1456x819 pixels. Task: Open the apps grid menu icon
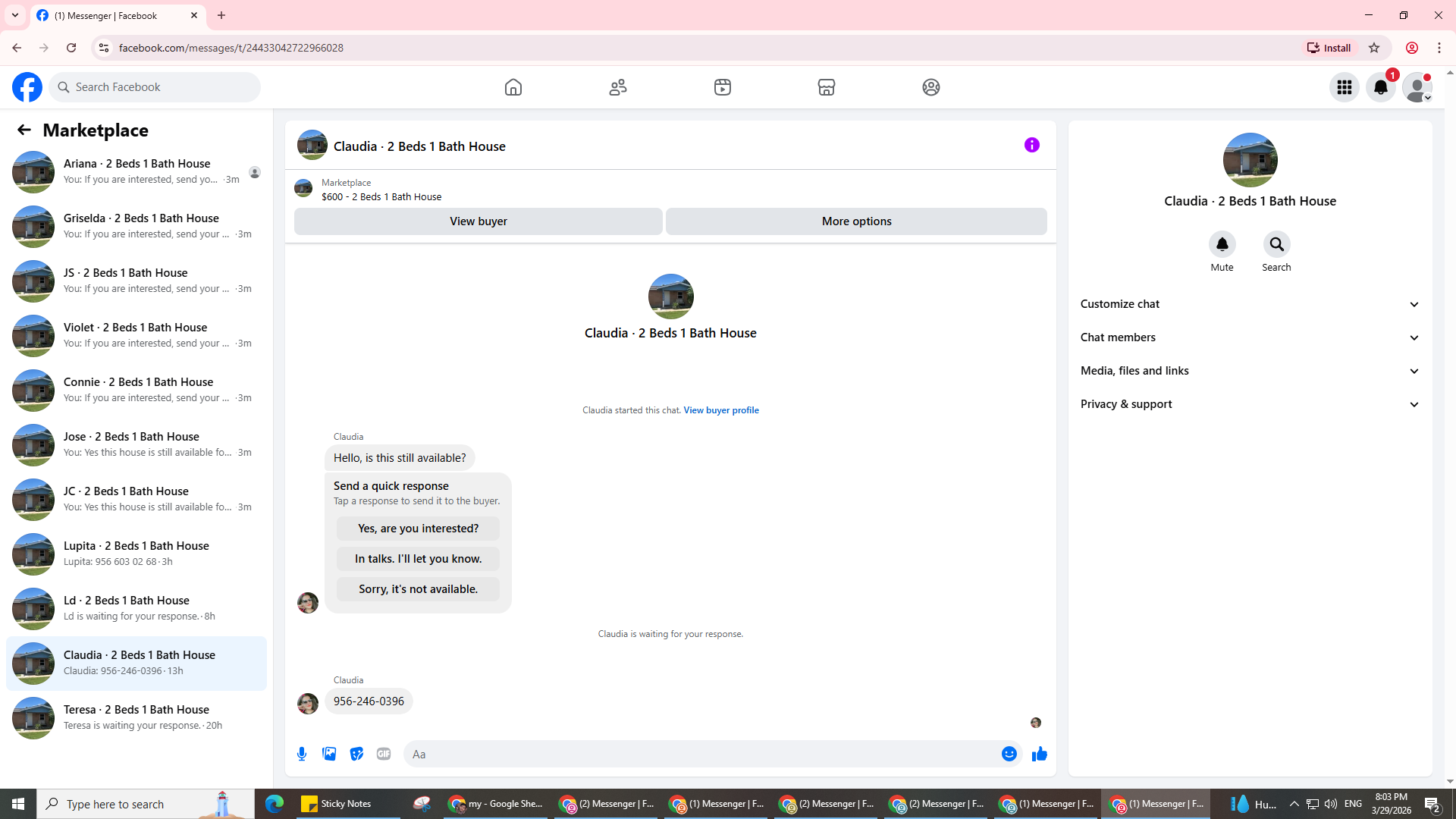coord(1345,87)
